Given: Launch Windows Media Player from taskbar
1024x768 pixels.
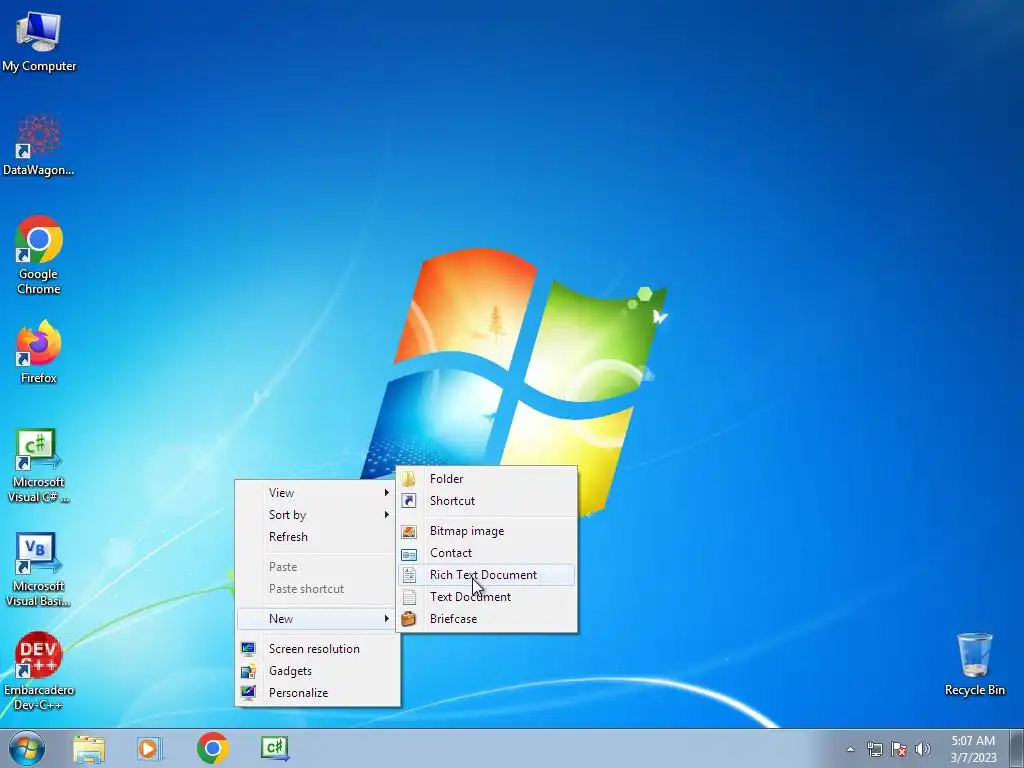Looking at the screenshot, I should pos(150,748).
